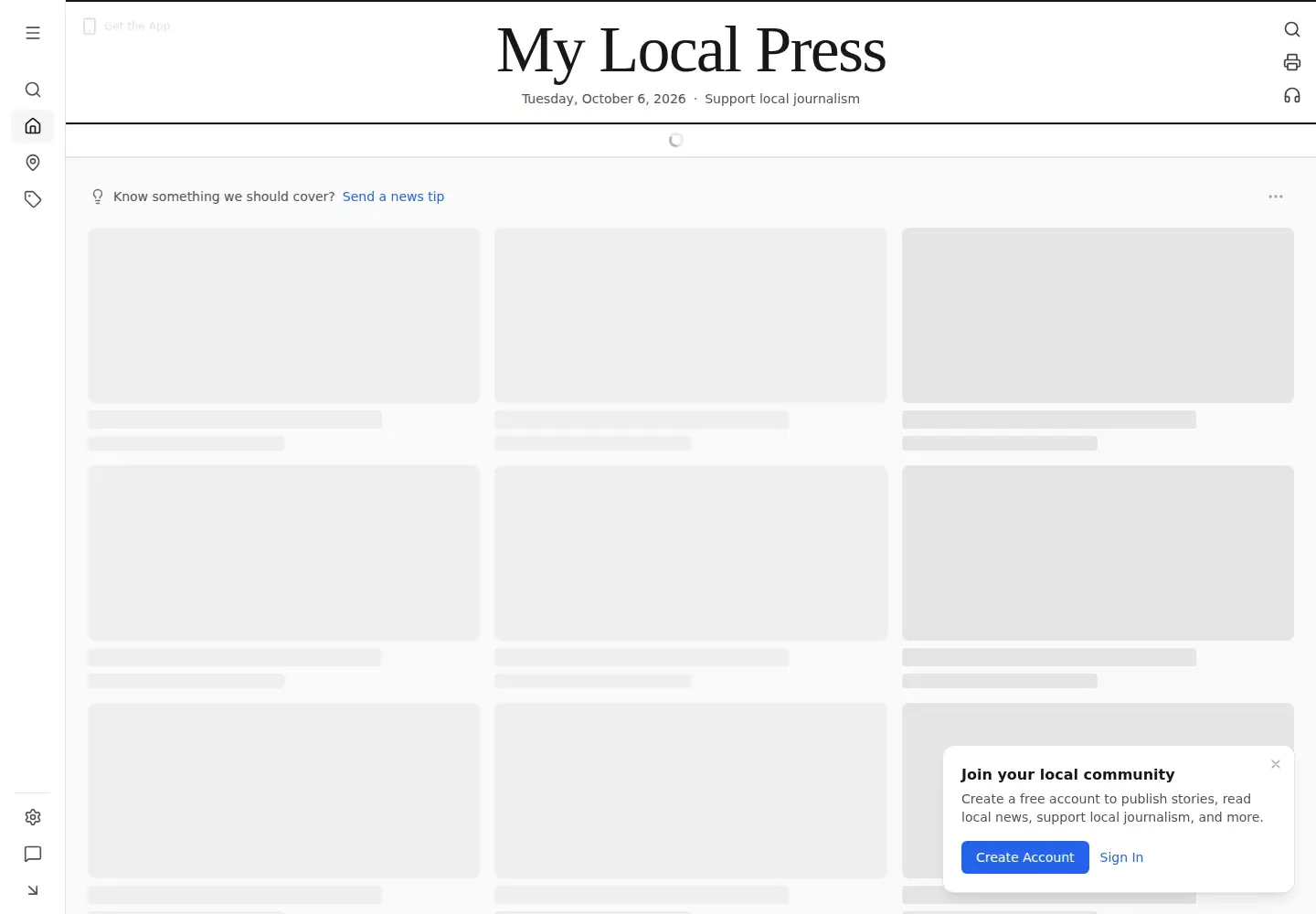Open the chat bubble icon in the sidebar
This screenshot has width=1316, height=914.
point(33,854)
